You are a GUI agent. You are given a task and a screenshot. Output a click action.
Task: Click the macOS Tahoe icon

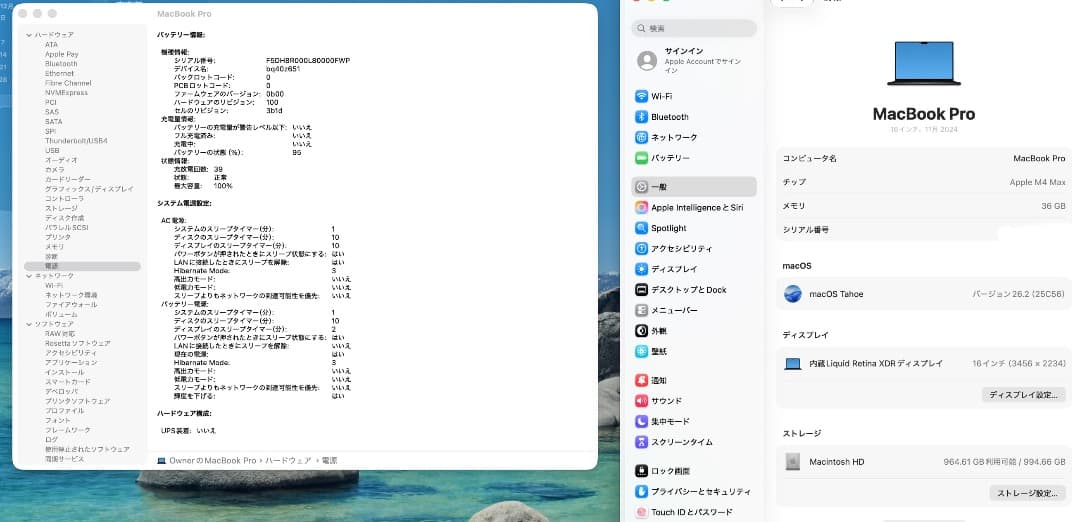coord(793,294)
